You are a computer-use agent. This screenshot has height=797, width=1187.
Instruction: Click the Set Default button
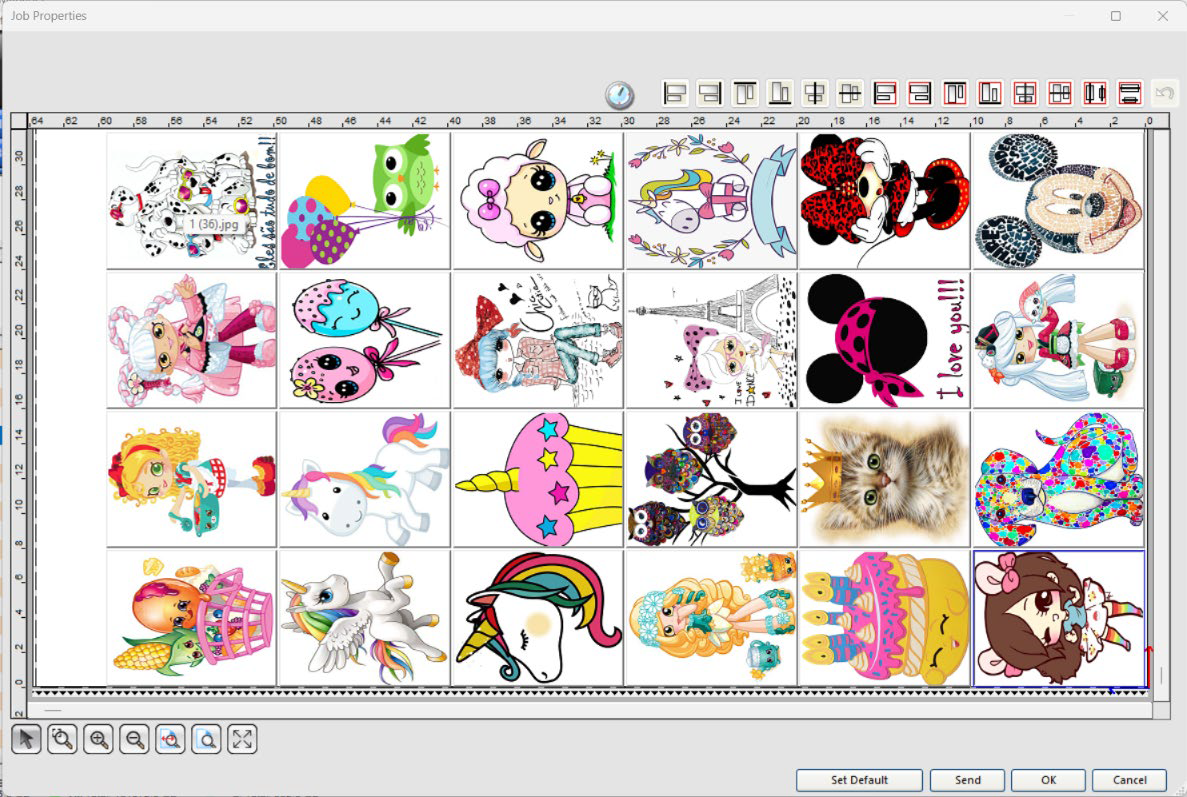[x=860, y=780]
